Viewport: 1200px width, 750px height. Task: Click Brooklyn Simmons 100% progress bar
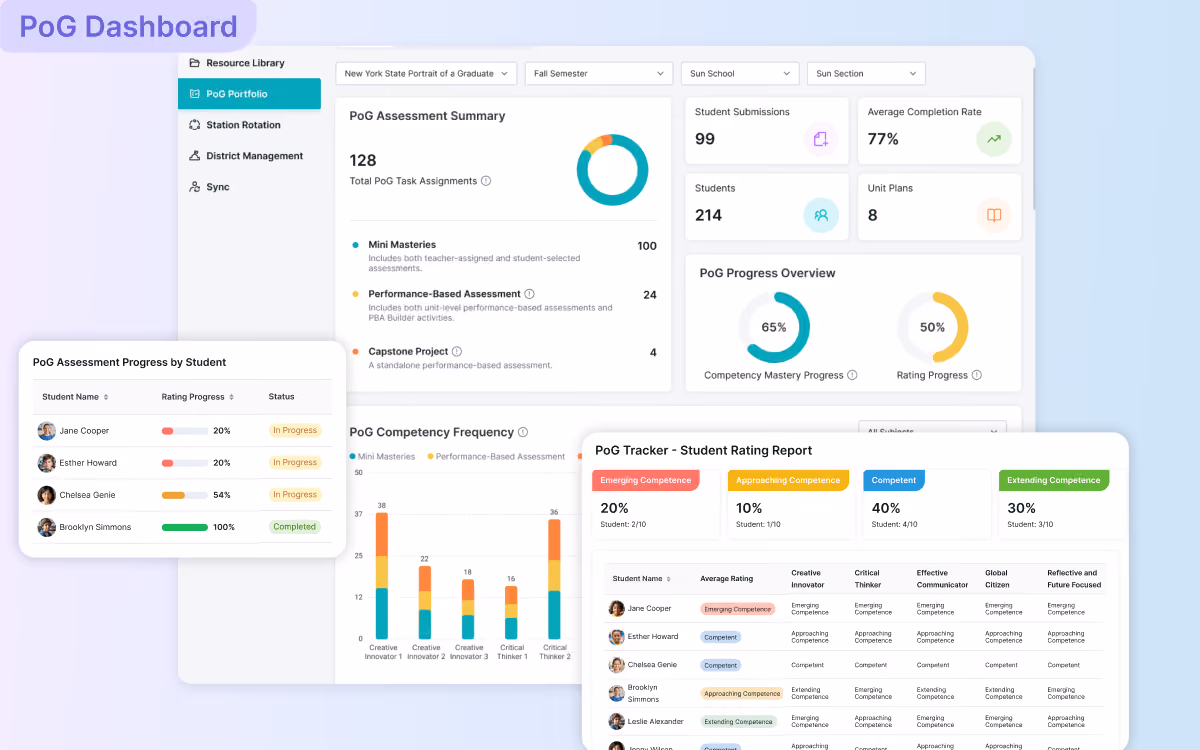pos(185,527)
